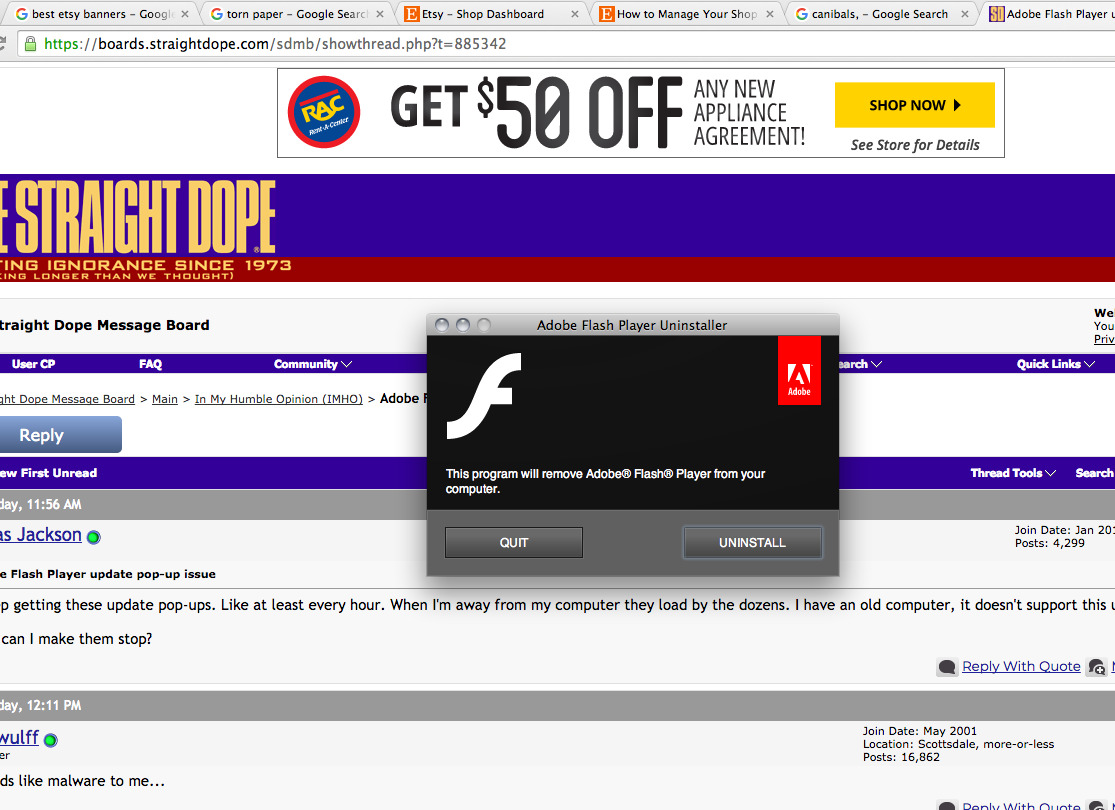Image resolution: width=1115 pixels, height=810 pixels.
Task: Click the 'Posts: 16,862' text
Action: pyautogui.click(x=901, y=757)
